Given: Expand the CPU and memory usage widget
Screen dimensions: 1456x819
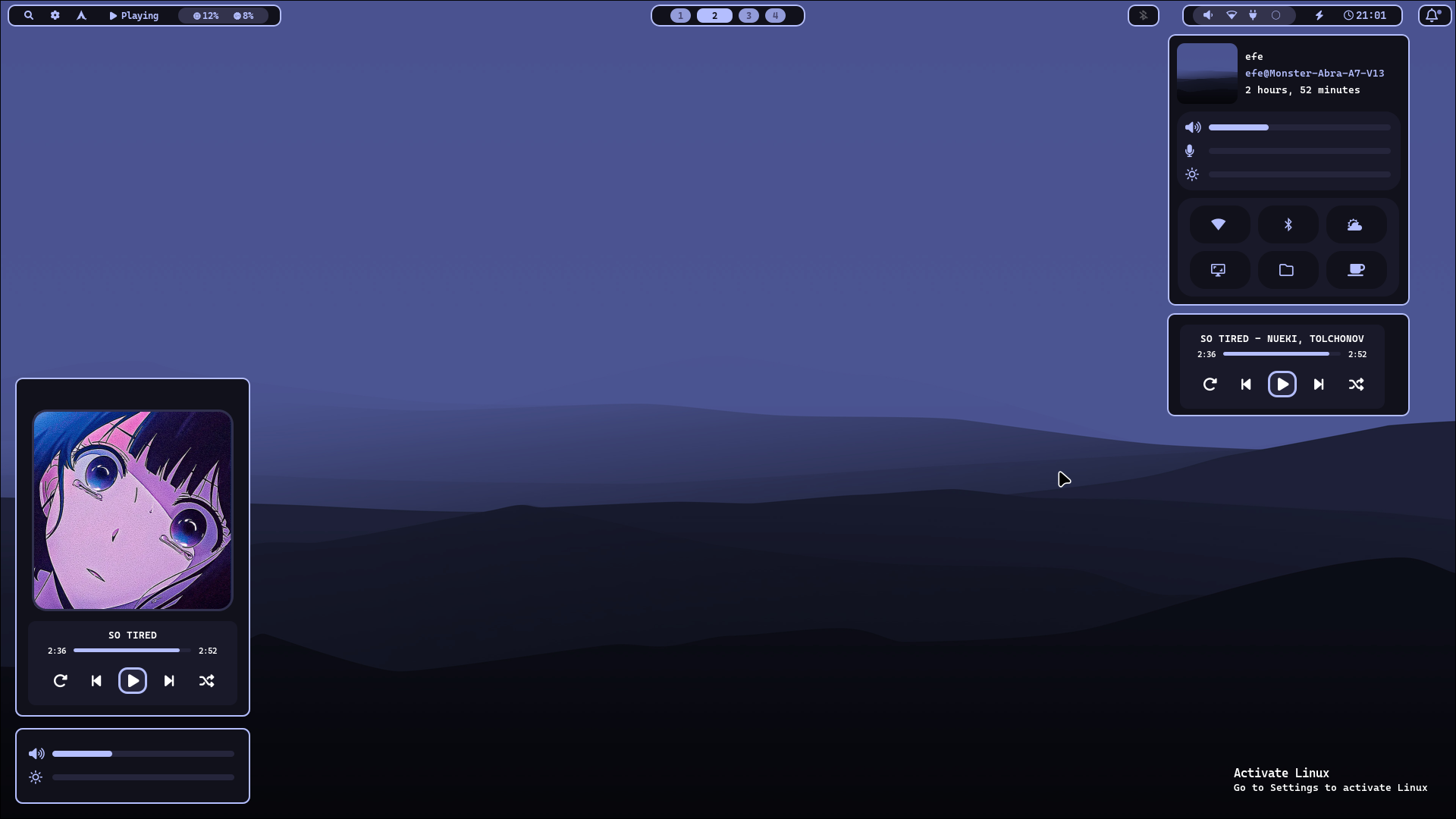Looking at the screenshot, I should pos(223,15).
